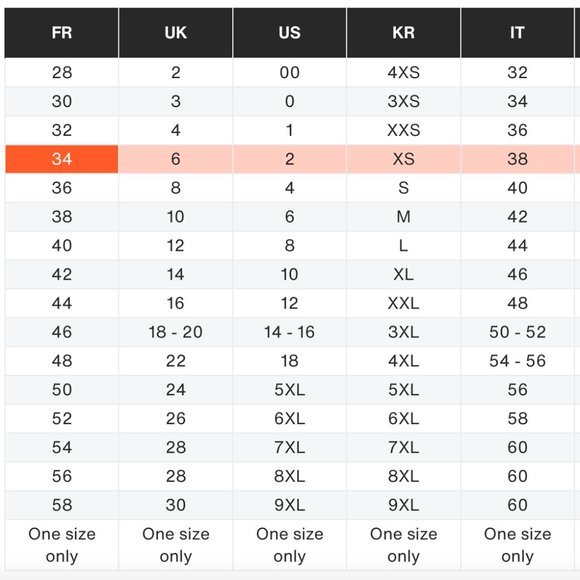Click the KR column header
The height and width of the screenshot is (580, 580).
click(x=404, y=33)
